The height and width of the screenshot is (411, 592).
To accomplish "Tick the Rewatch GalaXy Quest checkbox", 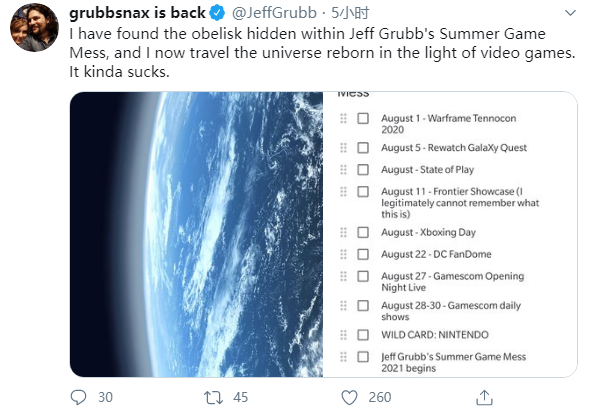I will [x=363, y=148].
